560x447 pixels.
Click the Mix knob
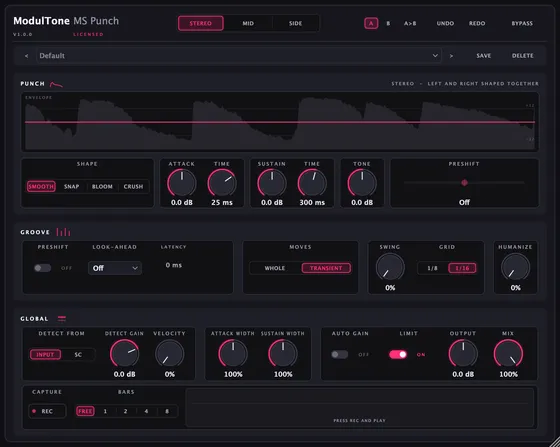click(508, 353)
